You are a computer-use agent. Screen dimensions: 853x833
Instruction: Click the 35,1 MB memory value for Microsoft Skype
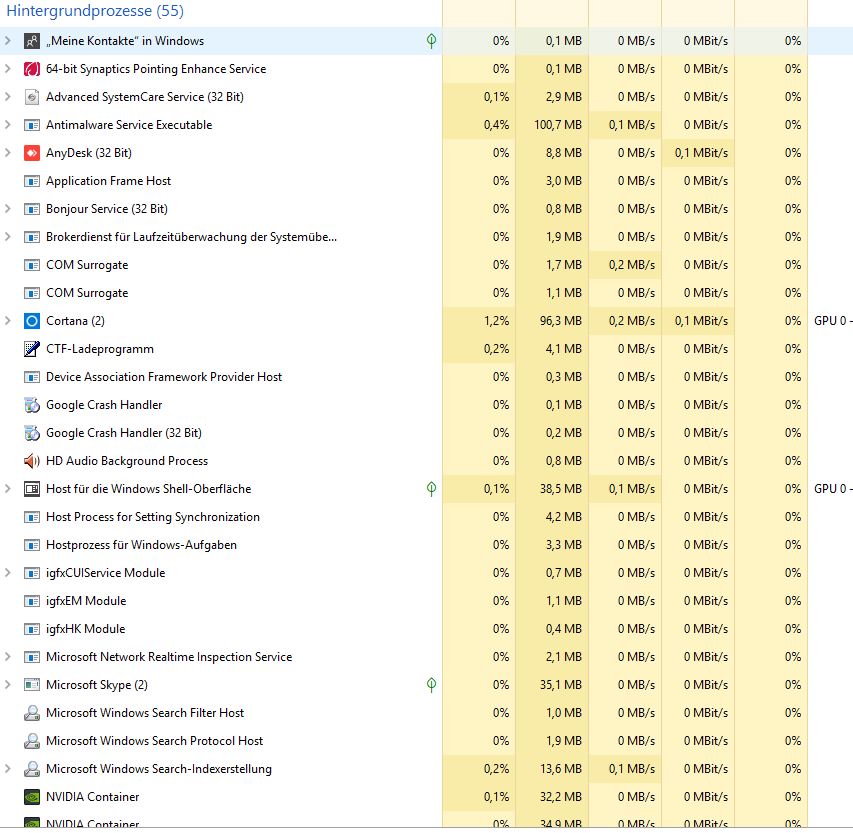tap(560, 685)
